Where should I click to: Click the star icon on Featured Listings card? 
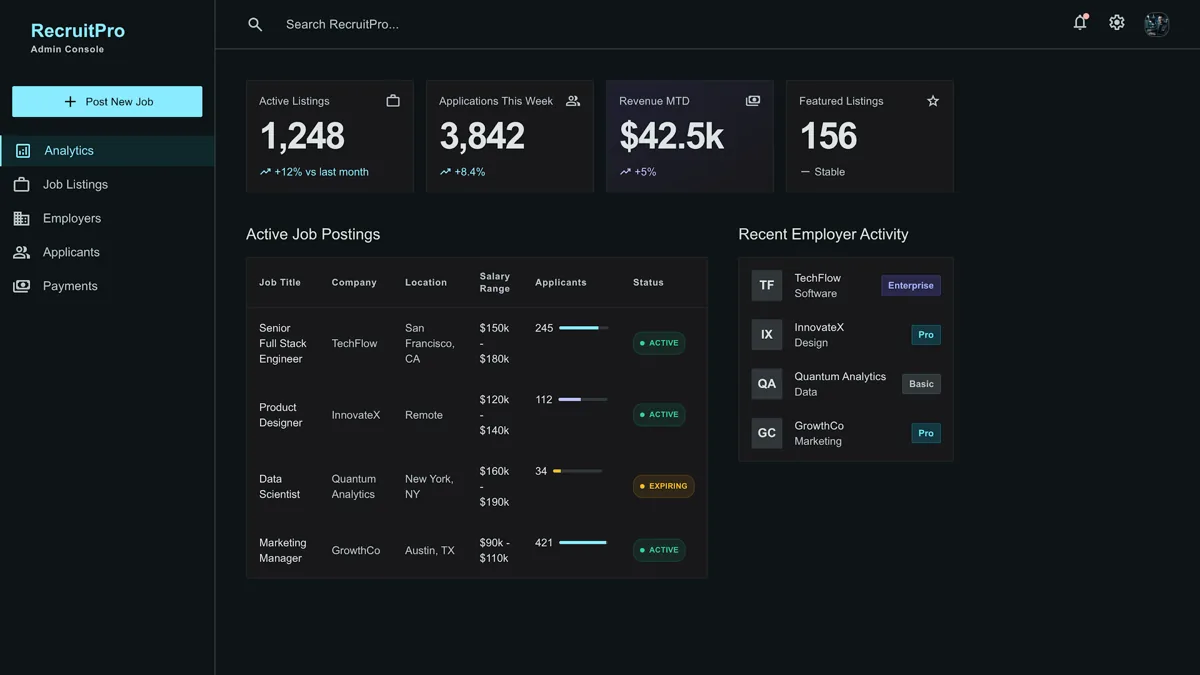[x=933, y=101]
